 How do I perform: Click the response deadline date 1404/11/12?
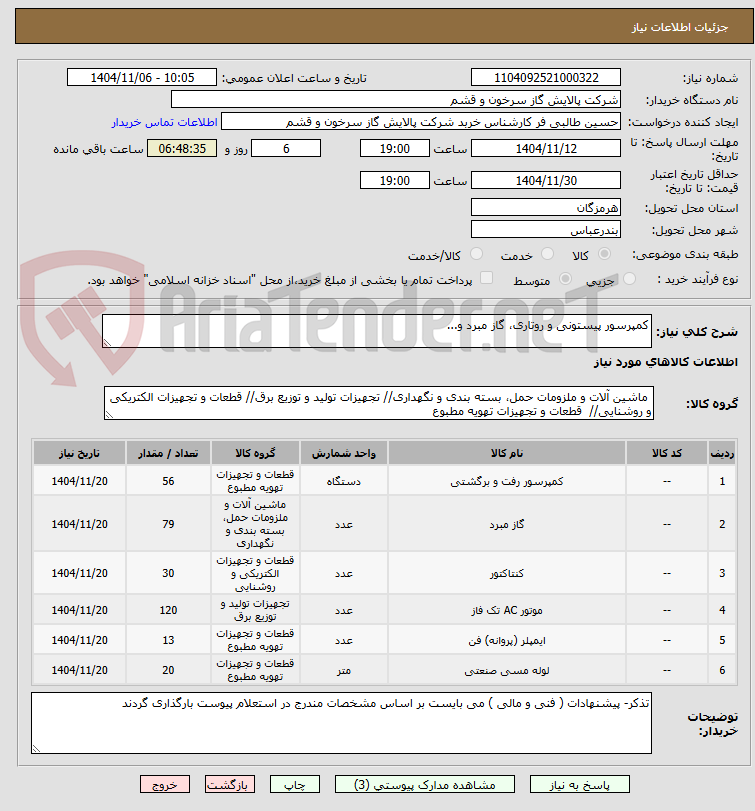pyautogui.click(x=546, y=148)
